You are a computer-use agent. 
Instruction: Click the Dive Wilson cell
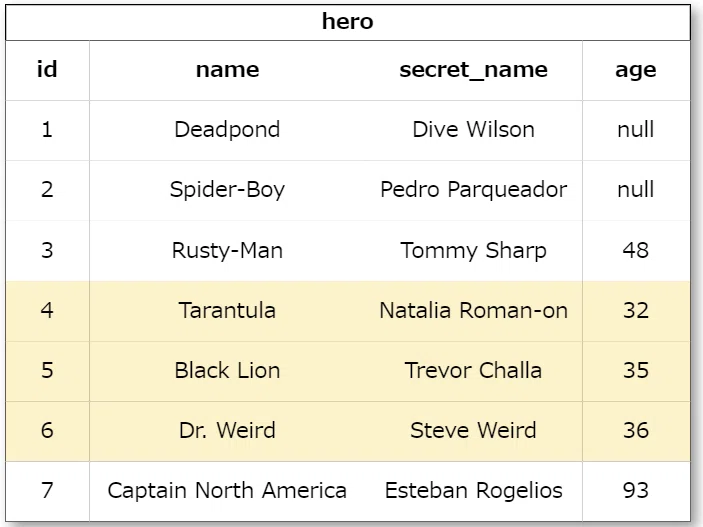pos(473,130)
